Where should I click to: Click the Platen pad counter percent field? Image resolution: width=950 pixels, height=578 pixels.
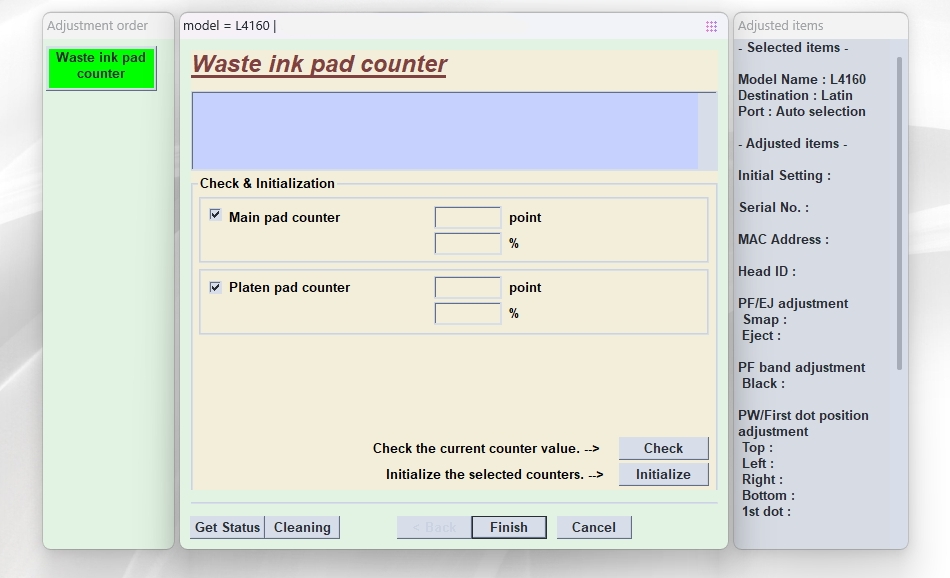tap(467, 313)
